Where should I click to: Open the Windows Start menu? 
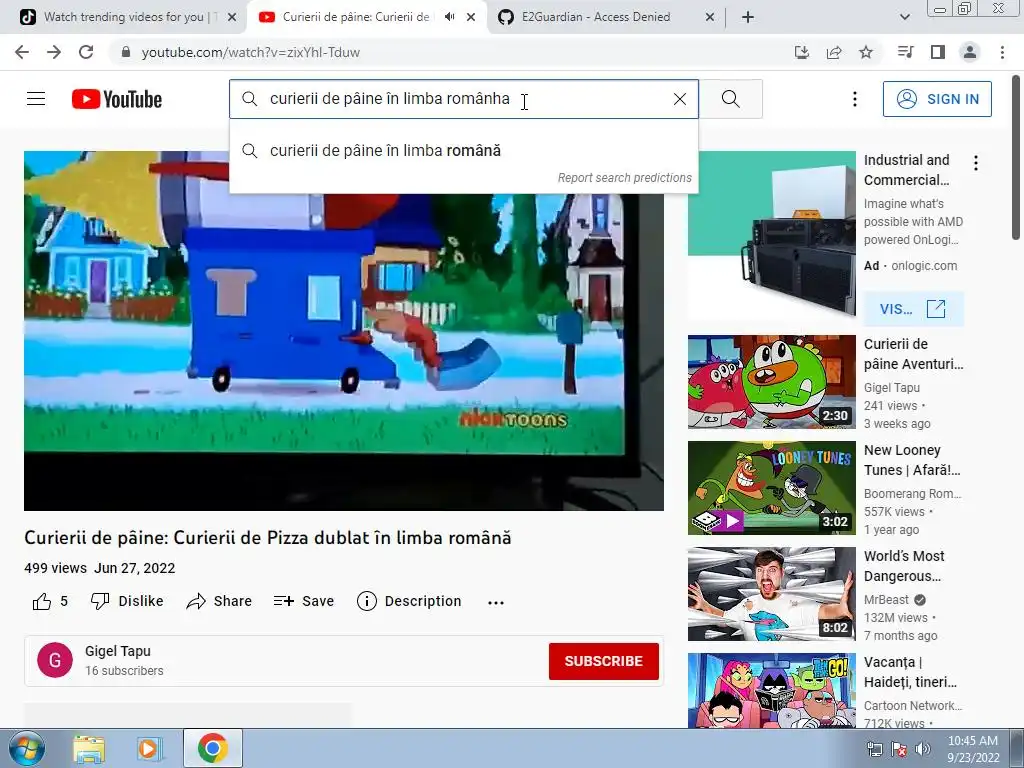tap(25, 748)
